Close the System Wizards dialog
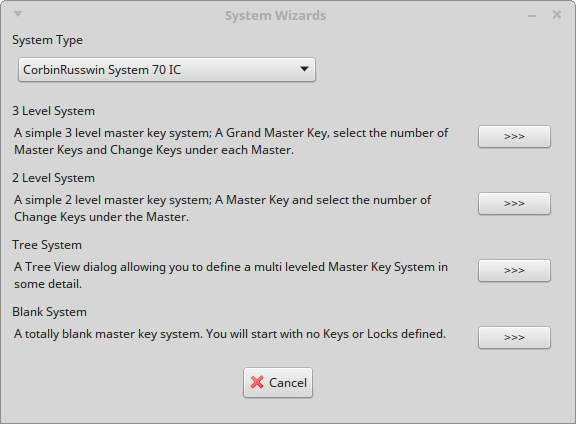The width and height of the screenshot is (576, 424). click(x=557, y=15)
